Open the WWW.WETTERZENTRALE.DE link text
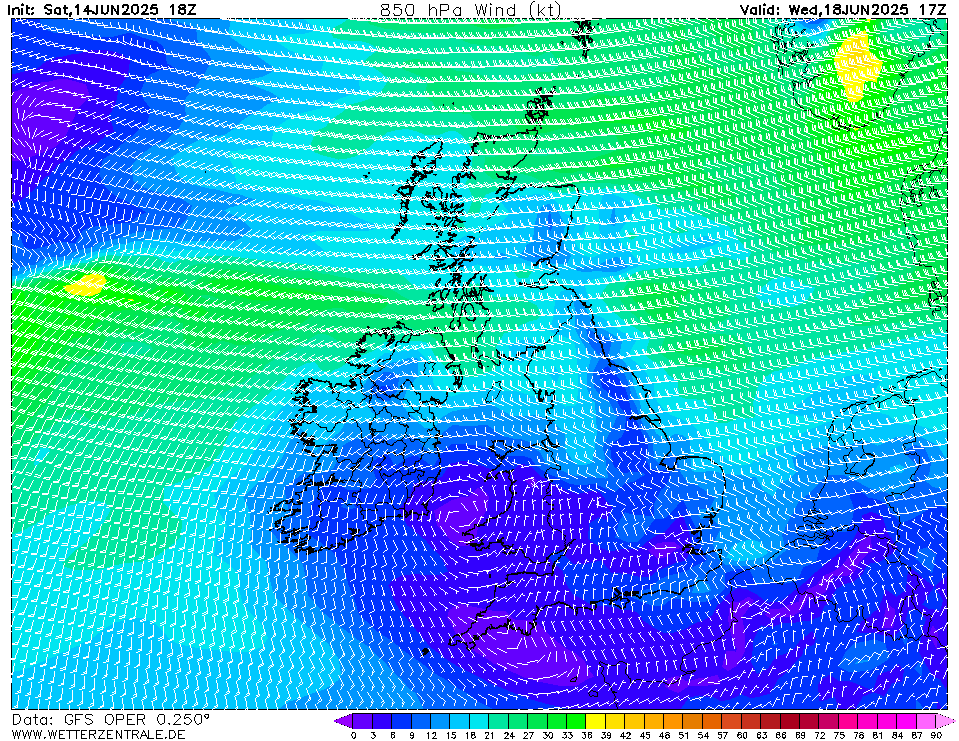 click(98, 734)
